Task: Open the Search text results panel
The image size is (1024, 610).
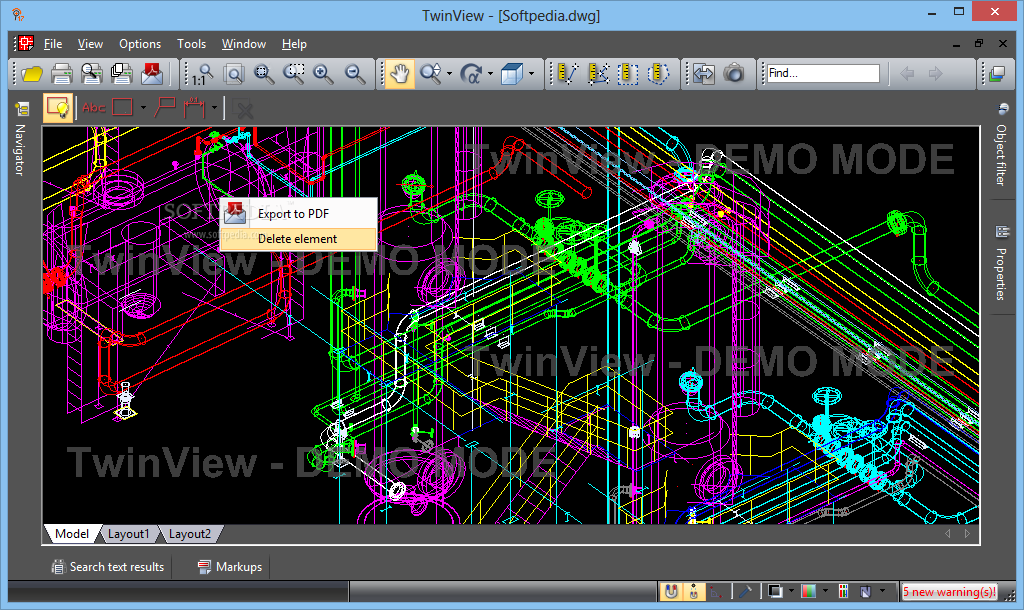Action: tap(108, 567)
